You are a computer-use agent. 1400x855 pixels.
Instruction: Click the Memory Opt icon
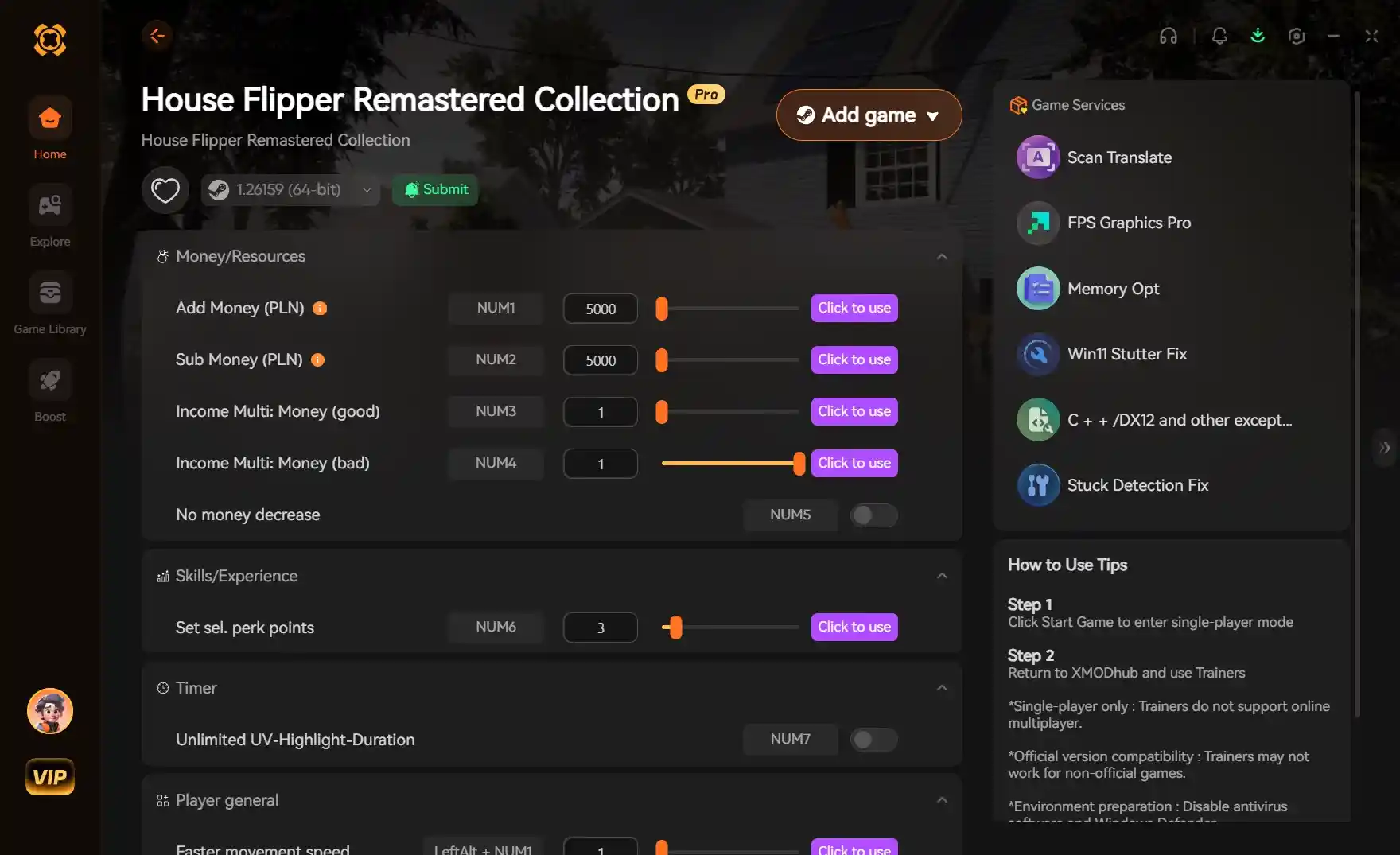(1038, 288)
